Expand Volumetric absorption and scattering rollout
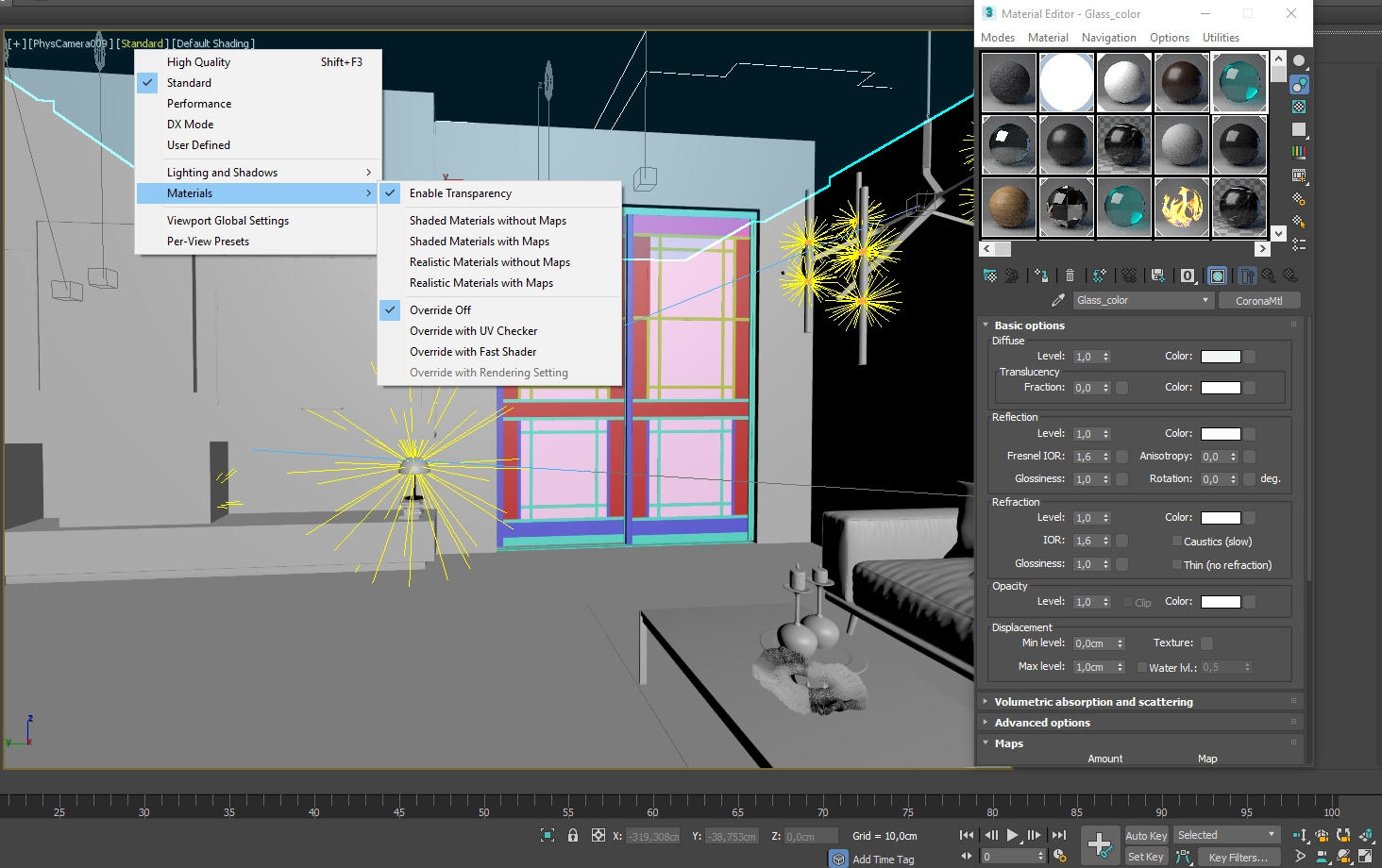This screenshot has height=868, width=1382. (1093, 702)
